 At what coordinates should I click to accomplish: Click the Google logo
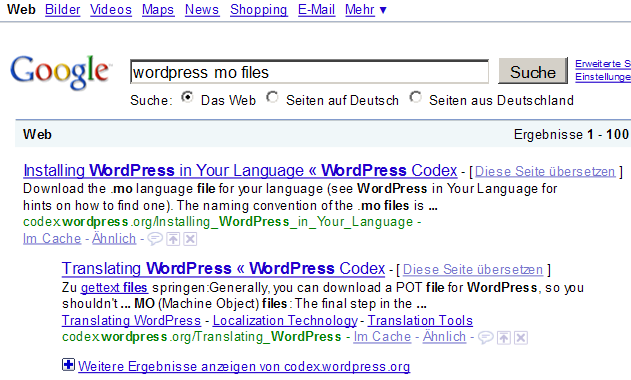pos(60,72)
